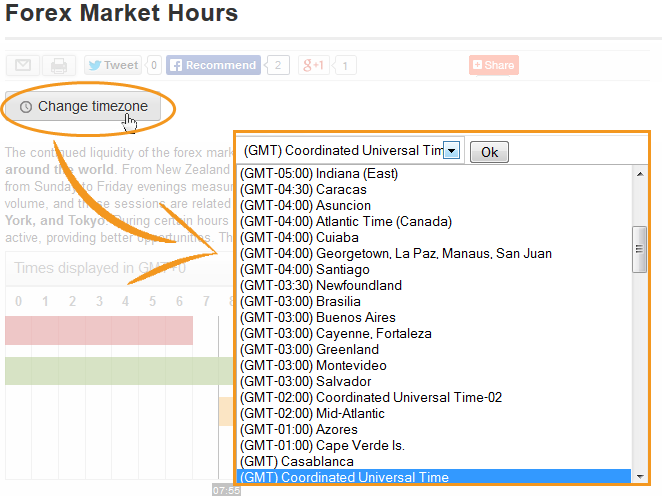This screenshot has height=496, width=662.
Task: Click the printer icon
Action: pos(59,66)
